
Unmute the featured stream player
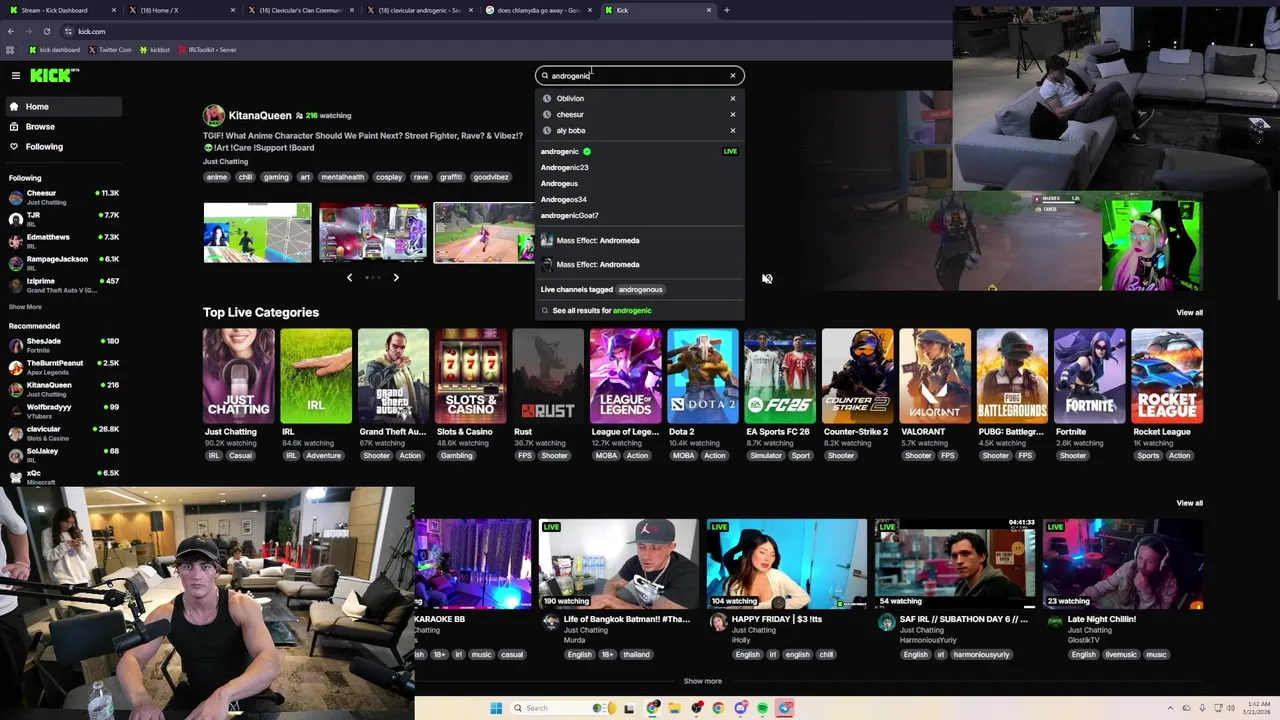767,279
